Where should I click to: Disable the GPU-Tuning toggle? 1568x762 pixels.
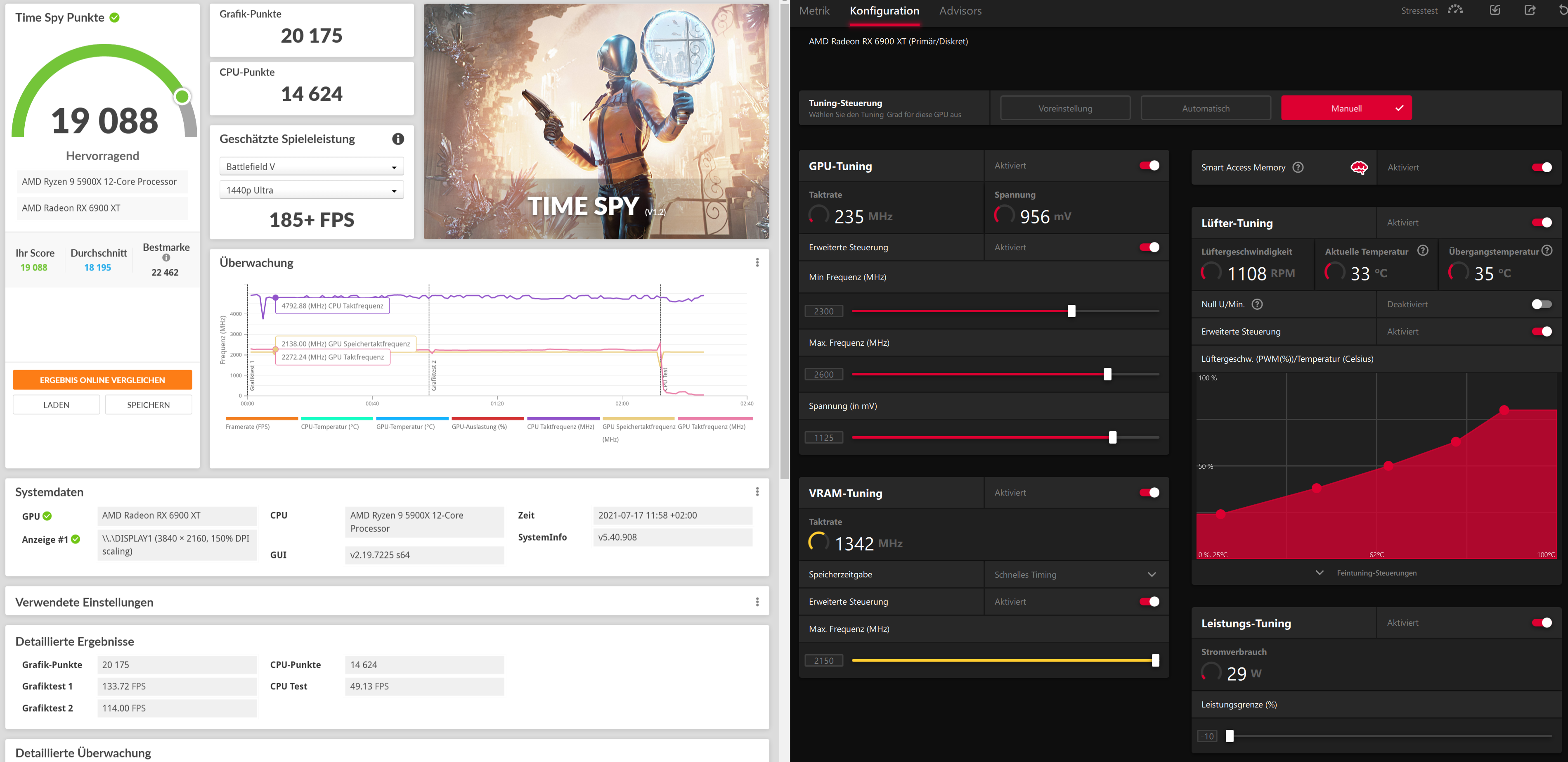1149,166
